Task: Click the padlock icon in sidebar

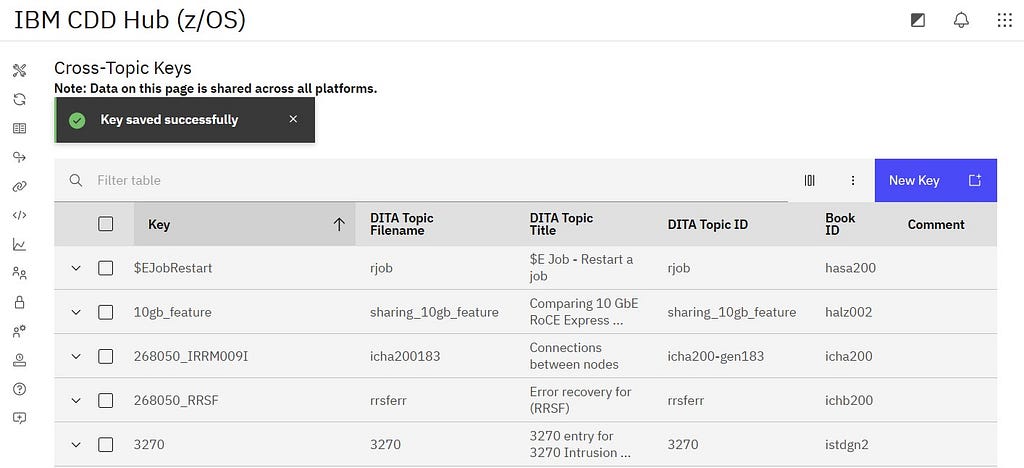Action: click(x=19, y=302)
